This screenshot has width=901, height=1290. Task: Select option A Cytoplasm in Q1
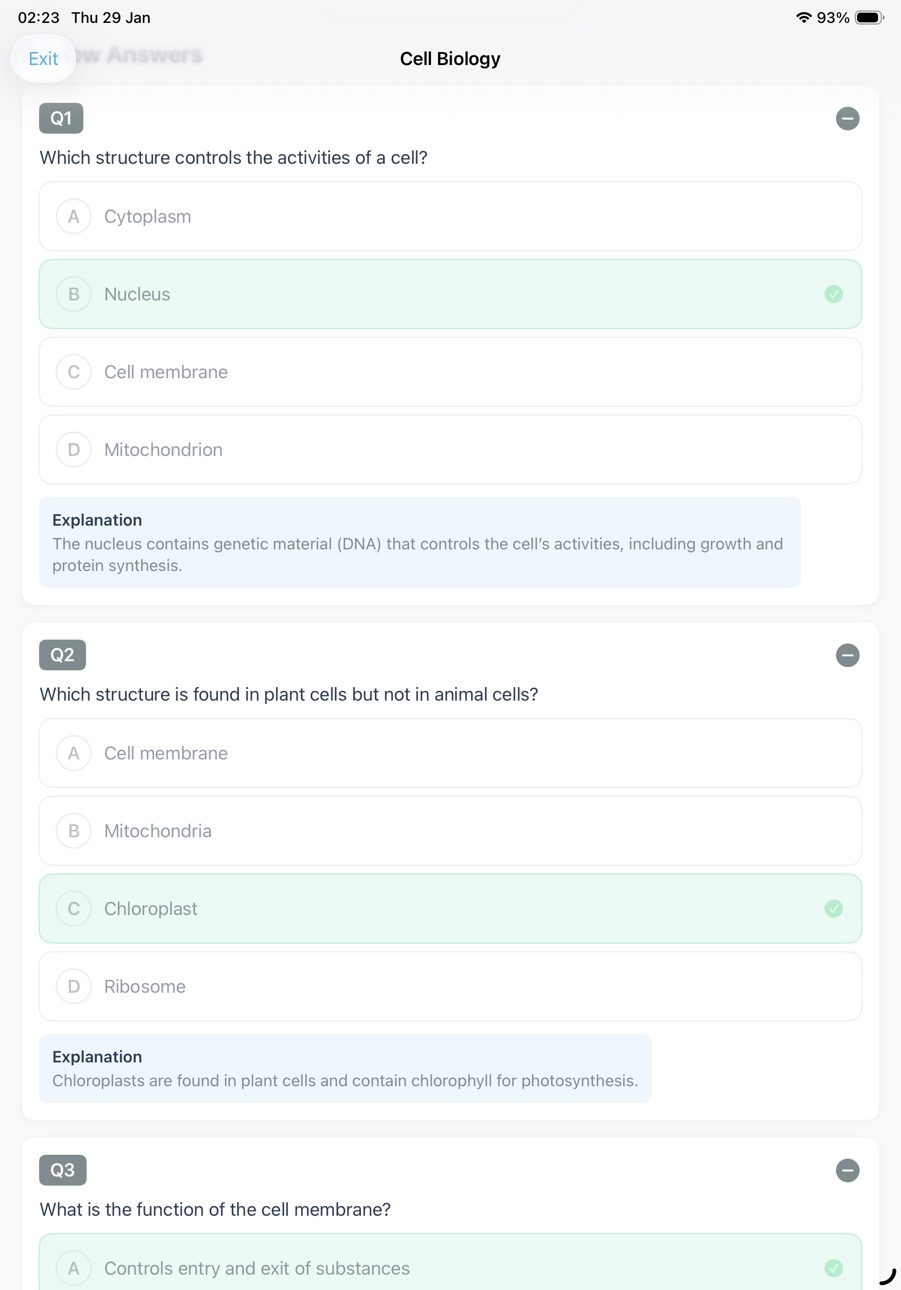[x=450, y=216]
